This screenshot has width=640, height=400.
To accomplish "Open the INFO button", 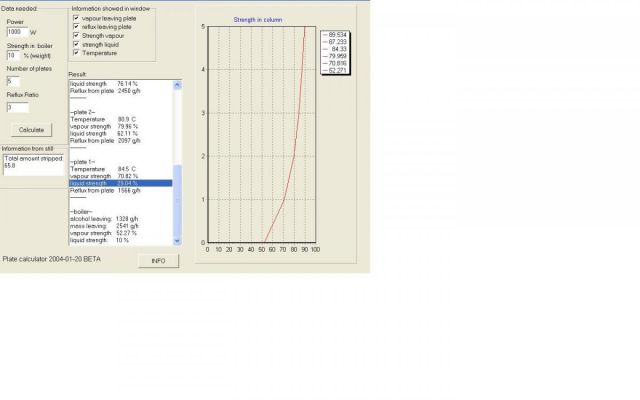I will (x=158, y=260).
